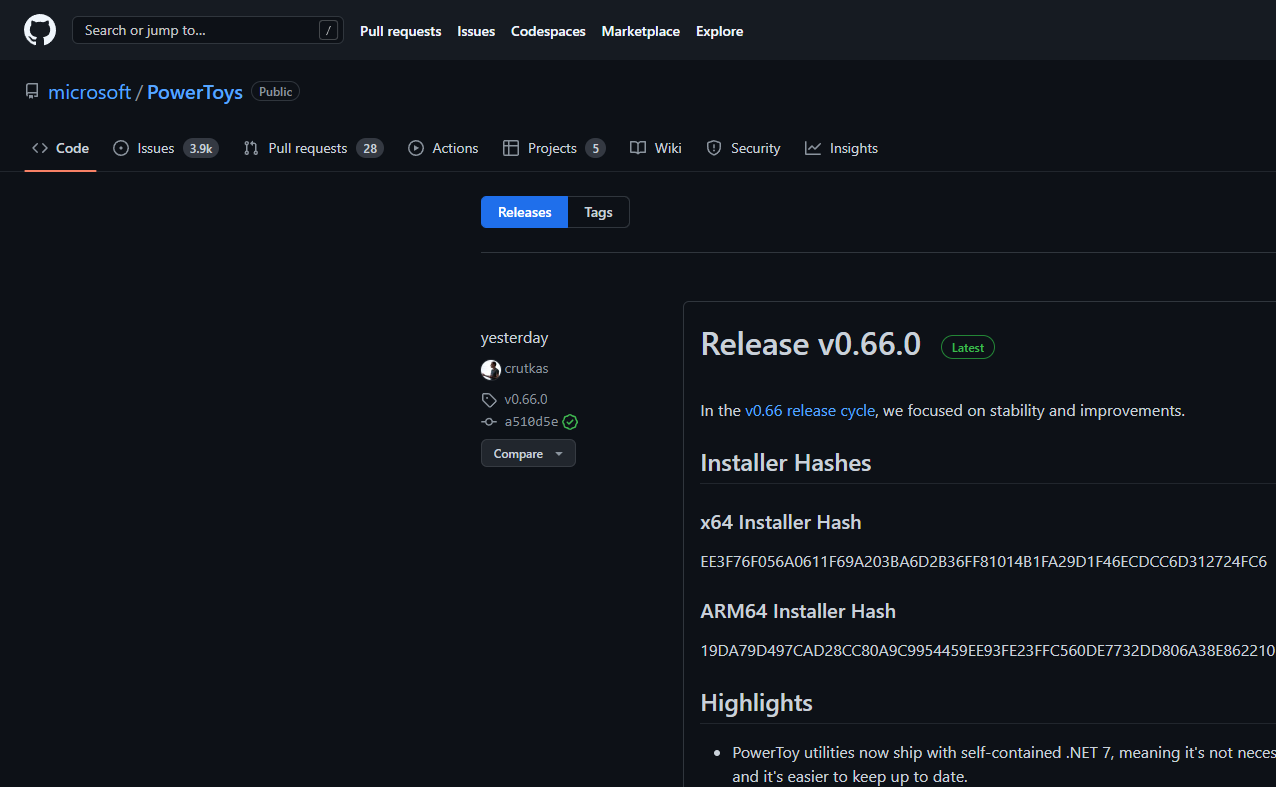The height and width of the screenshot is (787, 1276).
Task: Focus the Search or jump to field
Action: click(x=208, y=30)
